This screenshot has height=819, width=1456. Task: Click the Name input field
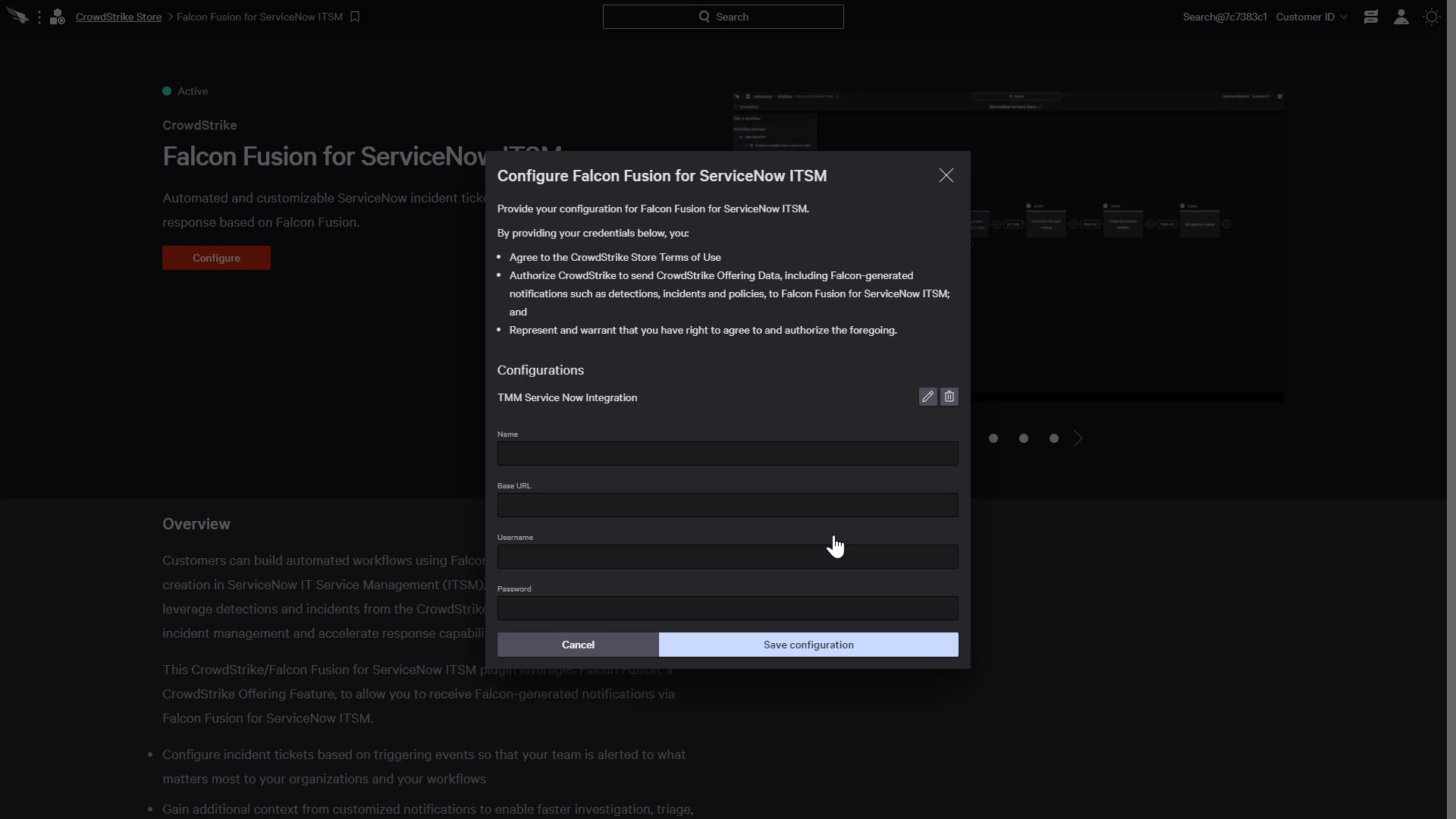click(x=727, y=453)
